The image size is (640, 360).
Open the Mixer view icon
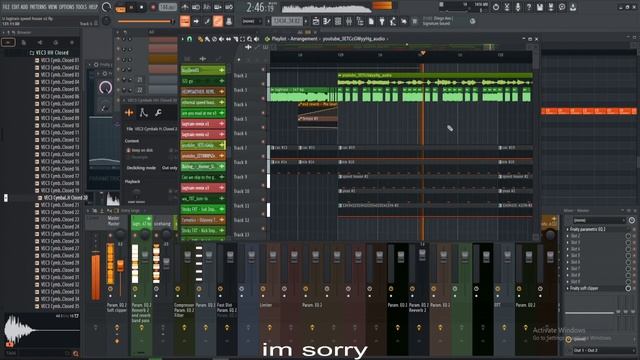pyautogui.click(x=349, y=21)
